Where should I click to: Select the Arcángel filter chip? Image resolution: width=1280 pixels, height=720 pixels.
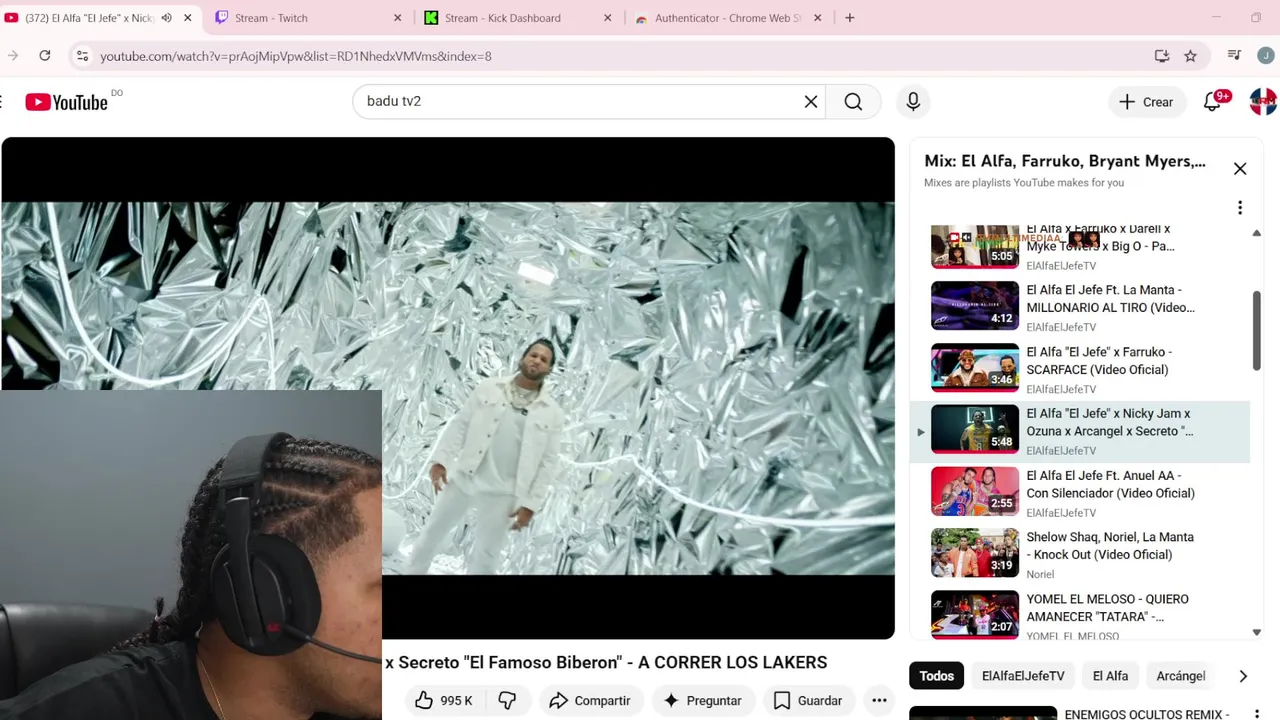pyautogui.click(x=1180, y=676)
